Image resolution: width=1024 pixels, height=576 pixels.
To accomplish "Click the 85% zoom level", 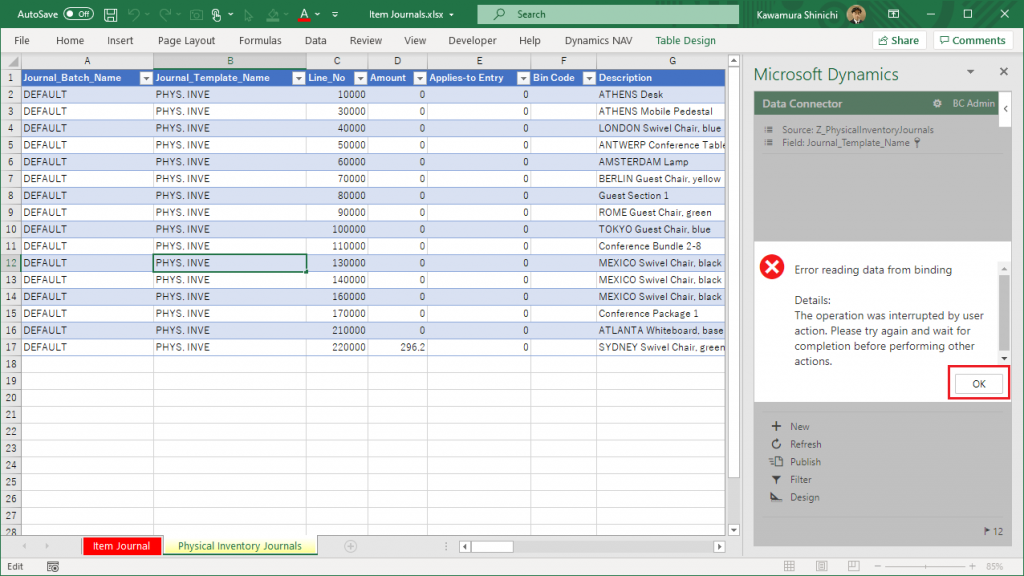I will point(995,566).
